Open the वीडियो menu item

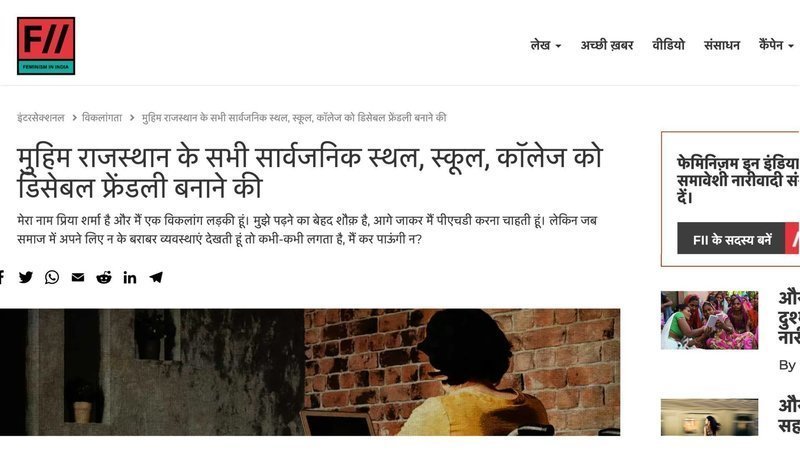pos(668,45)
